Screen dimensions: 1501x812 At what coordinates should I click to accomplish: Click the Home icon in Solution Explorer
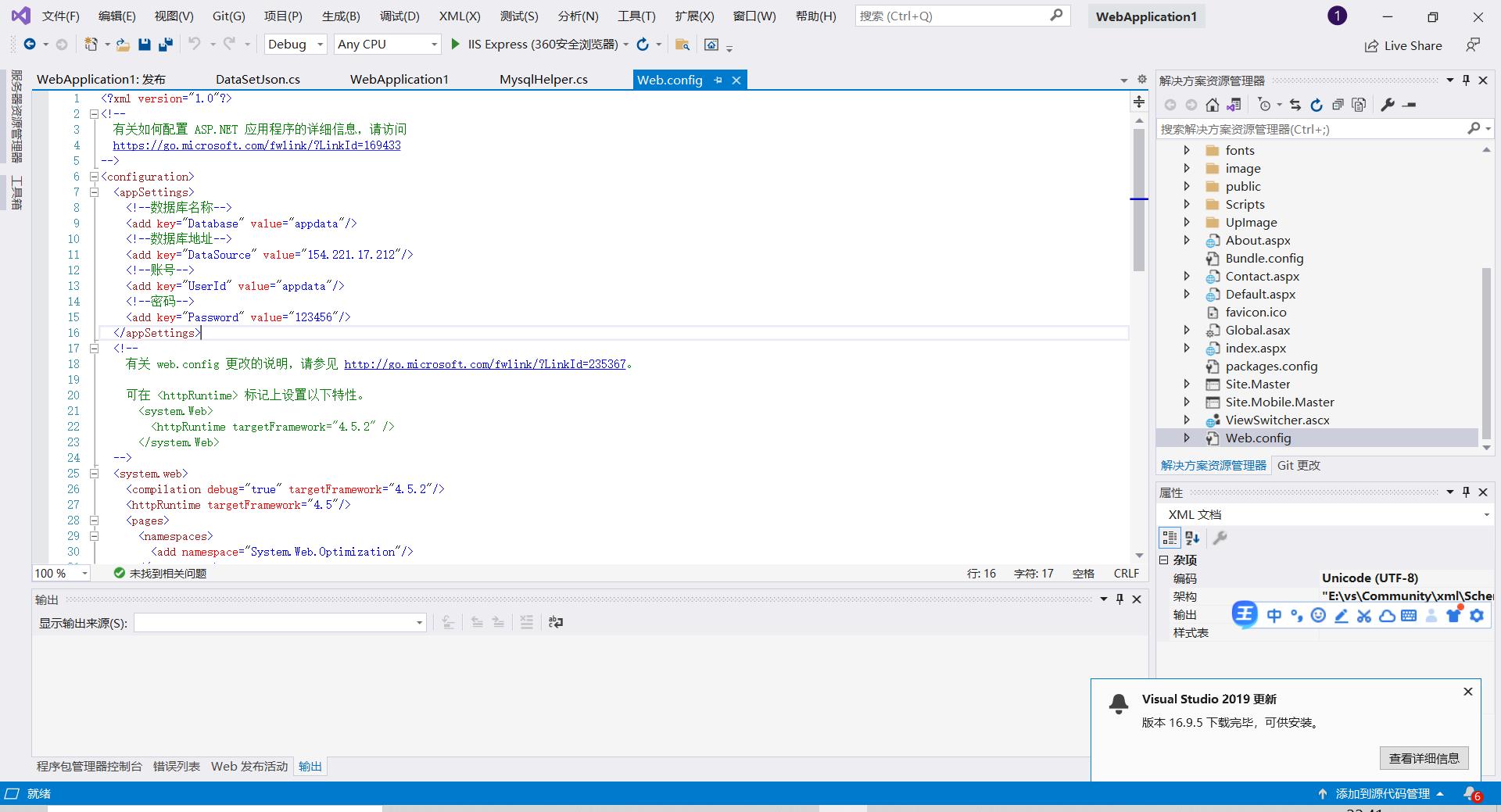click(x=1212, y=105)
